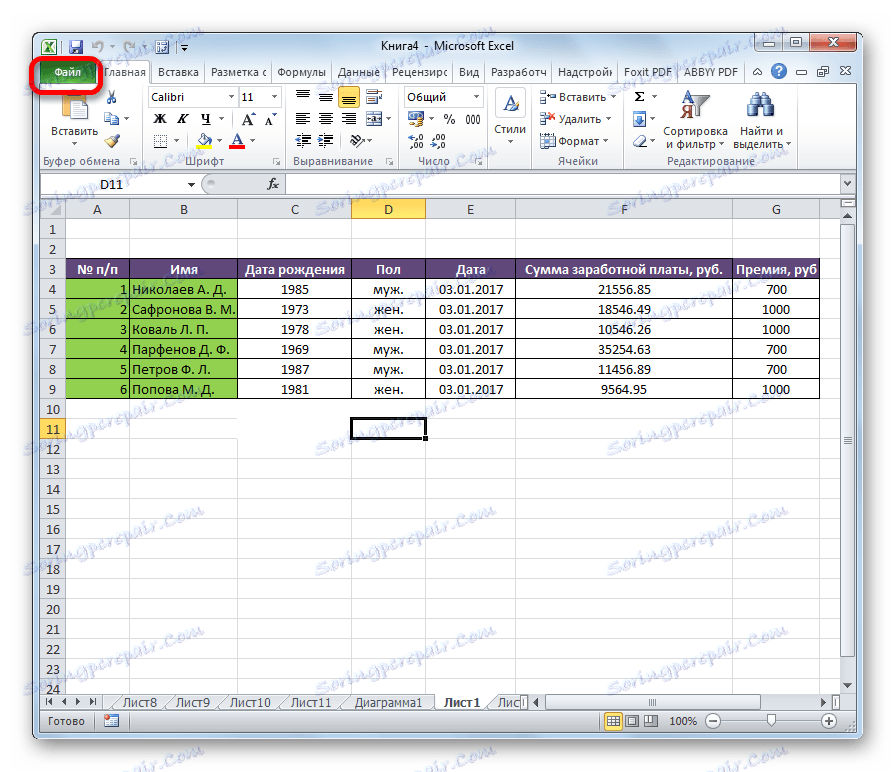The width and height of the screenshot is (896, 772).
Task: Apply the Format Painter brush icon
Action: (112, 139)
